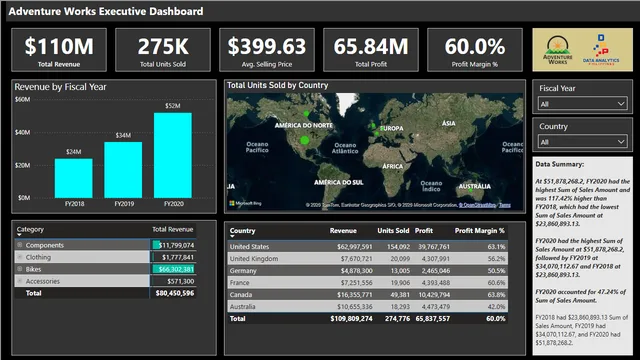Click the Clothing revenue $1,777,841 cell
640x360 pixels.
click(173, 257)
